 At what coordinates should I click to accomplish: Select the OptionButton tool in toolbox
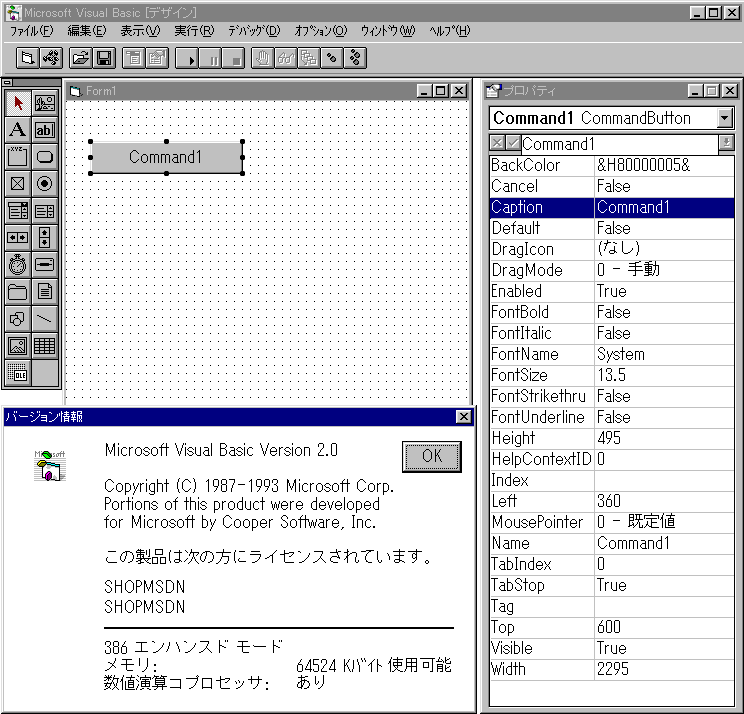45,184
